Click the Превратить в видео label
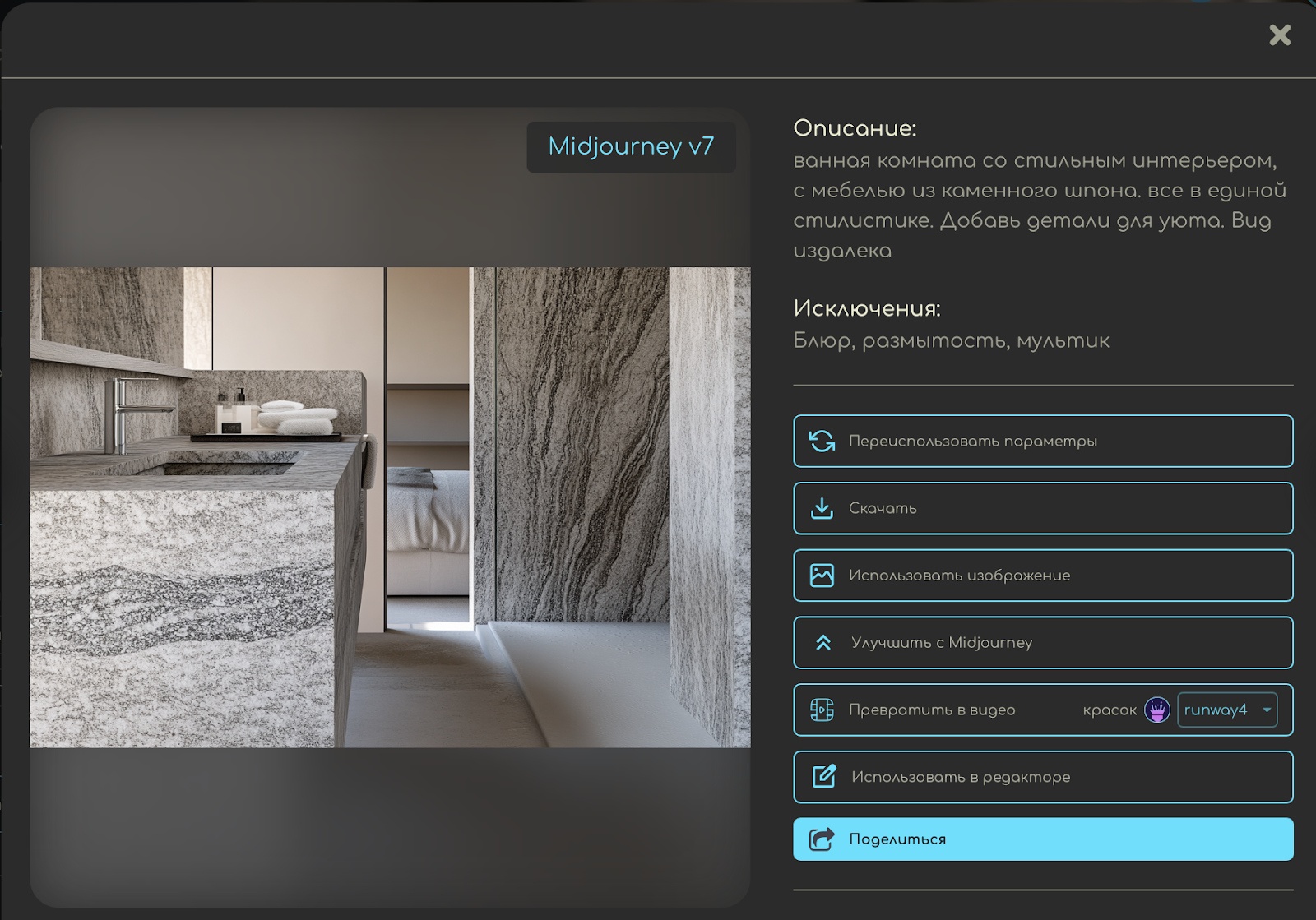 coord(932,710)
